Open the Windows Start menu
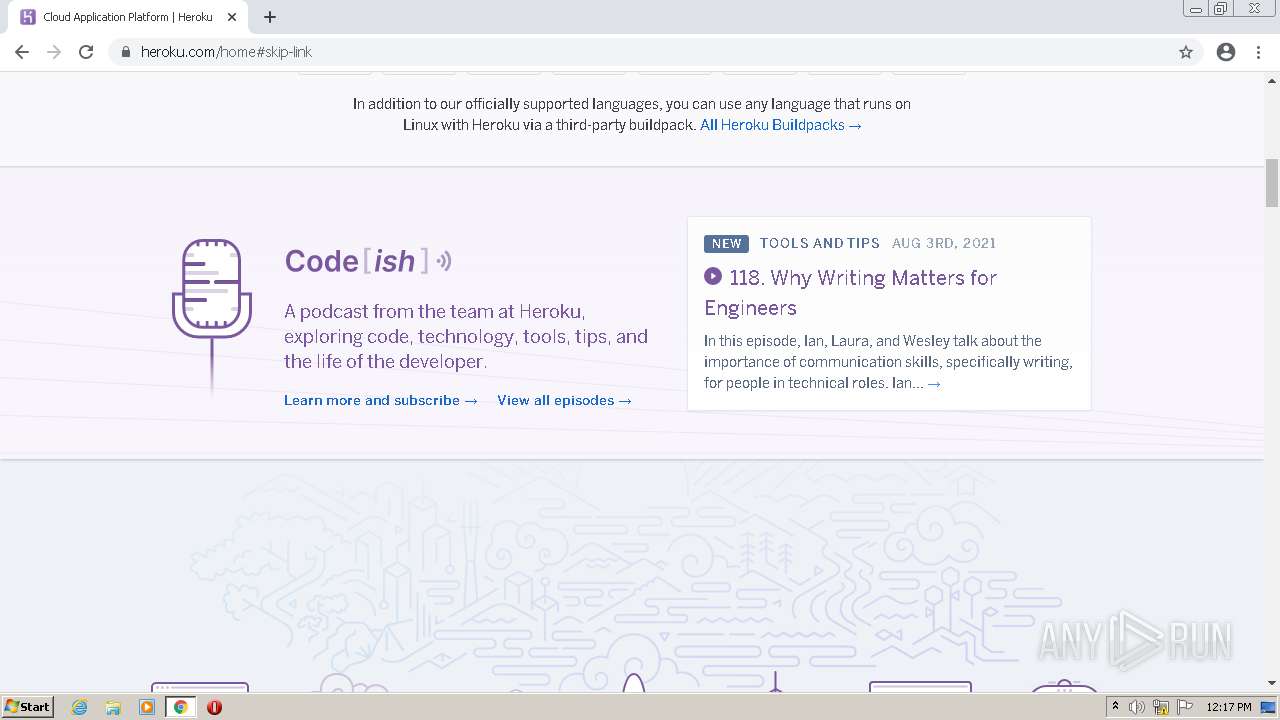 pyautogui.click(x=27, y=707)
